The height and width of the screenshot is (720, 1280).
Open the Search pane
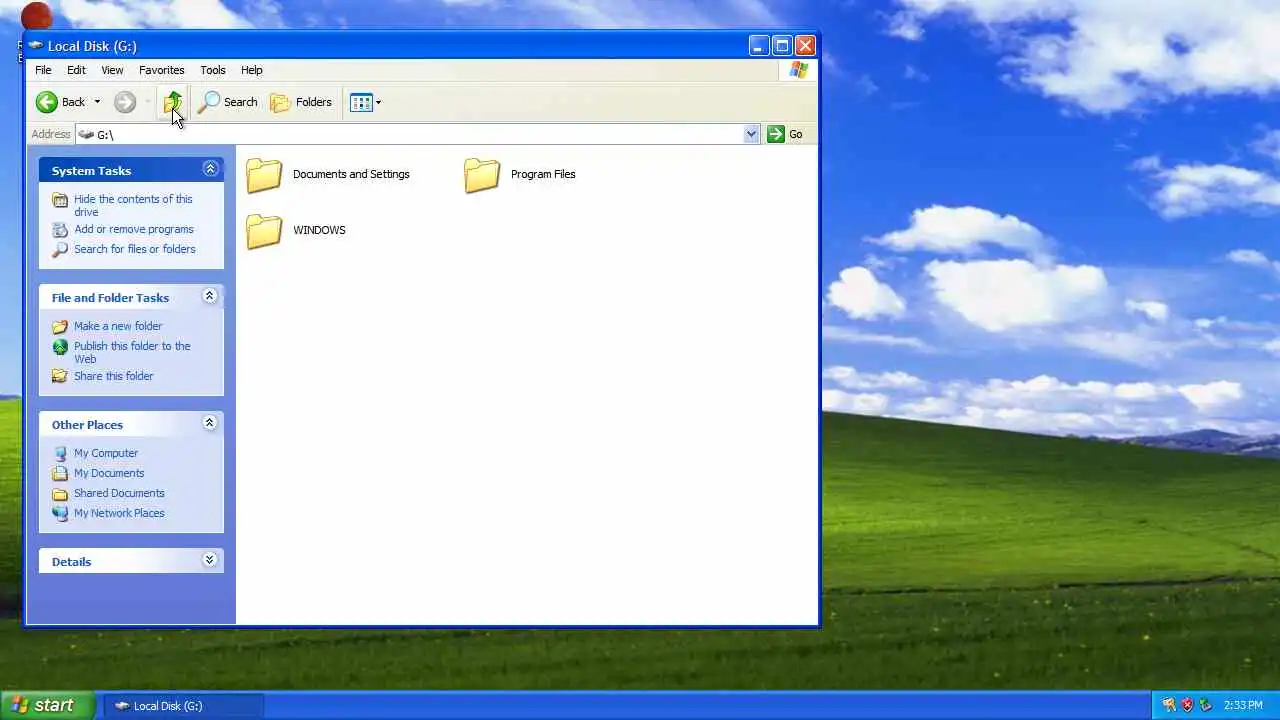228,102
